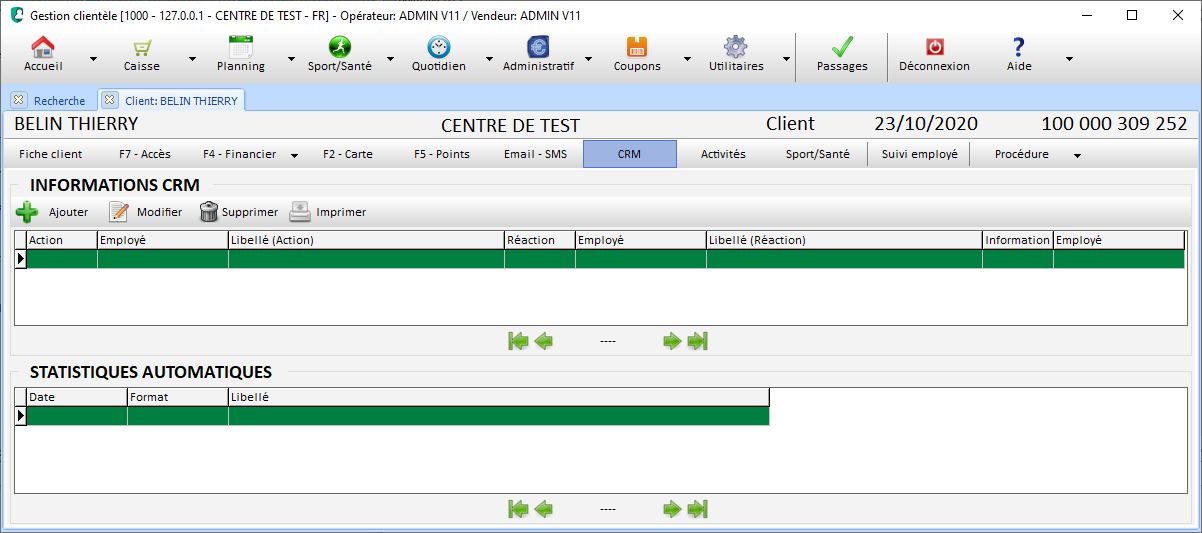The height and width of the screenshot is (533, 1202).
Task: Open the Caisse shopping cart icon
Action: click(x=142, y=47)
